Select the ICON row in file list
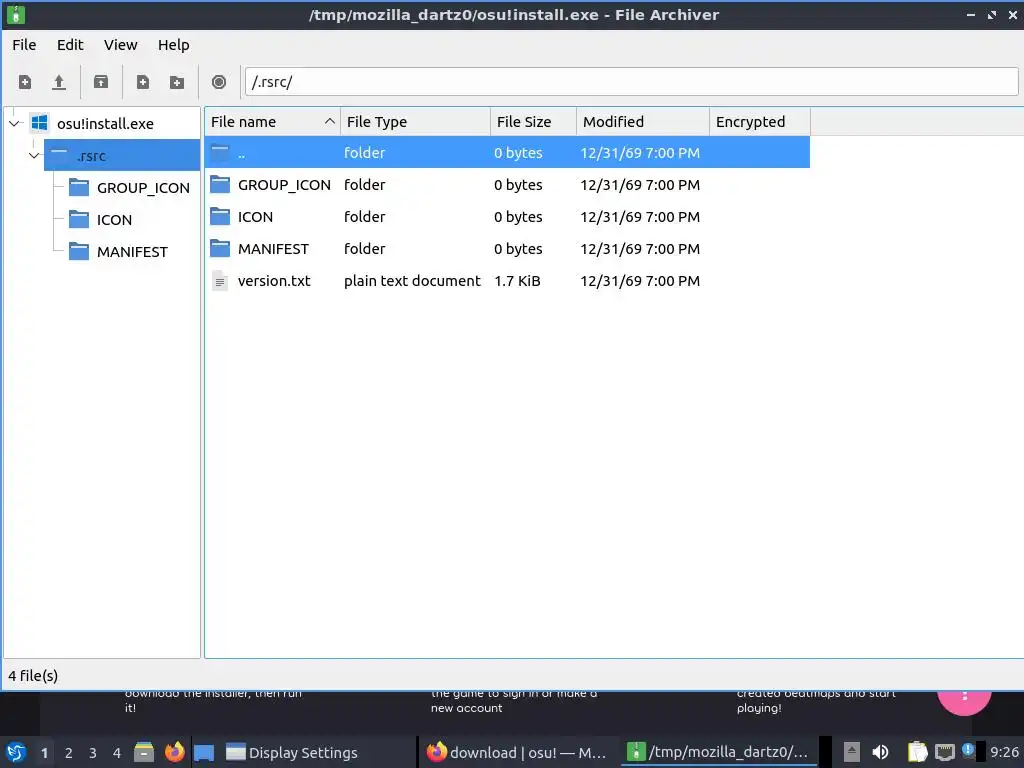Screen dimensions: 1024x768 coord(507,217)
